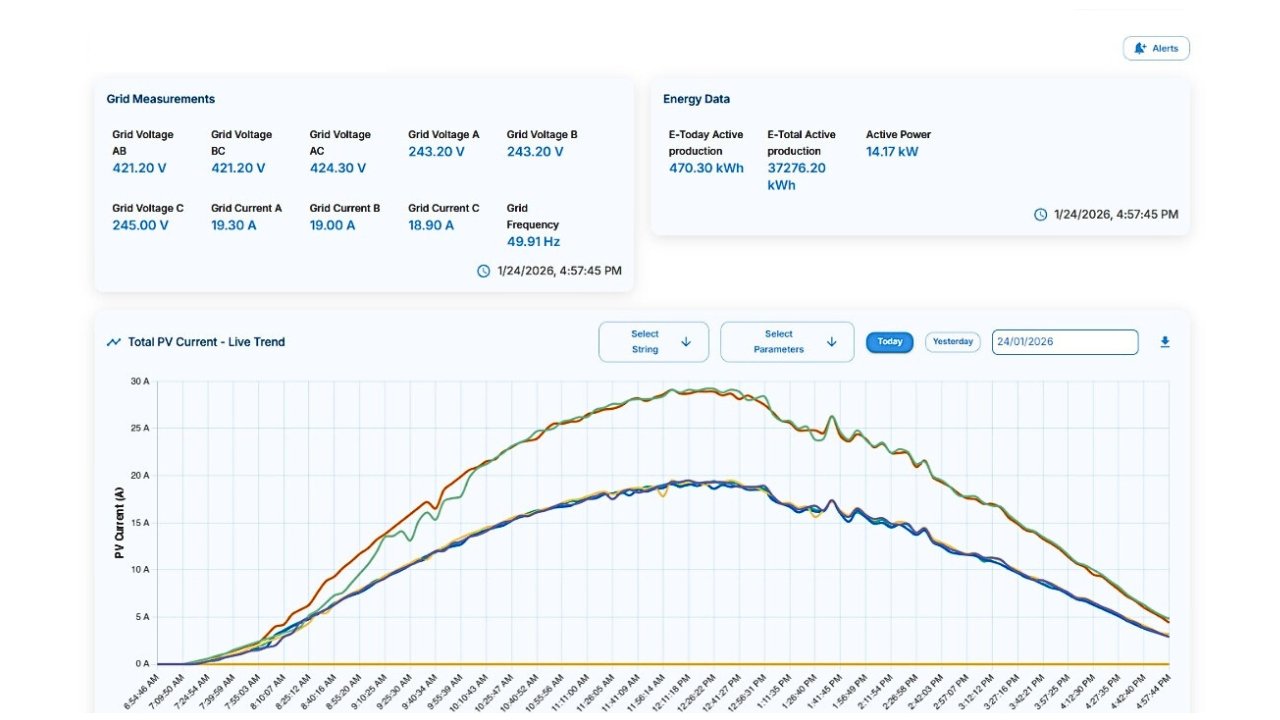This screenshot has width=1280, height=720.
Task: Click the 30 A label on the y-axis
Action: [139, 381]
